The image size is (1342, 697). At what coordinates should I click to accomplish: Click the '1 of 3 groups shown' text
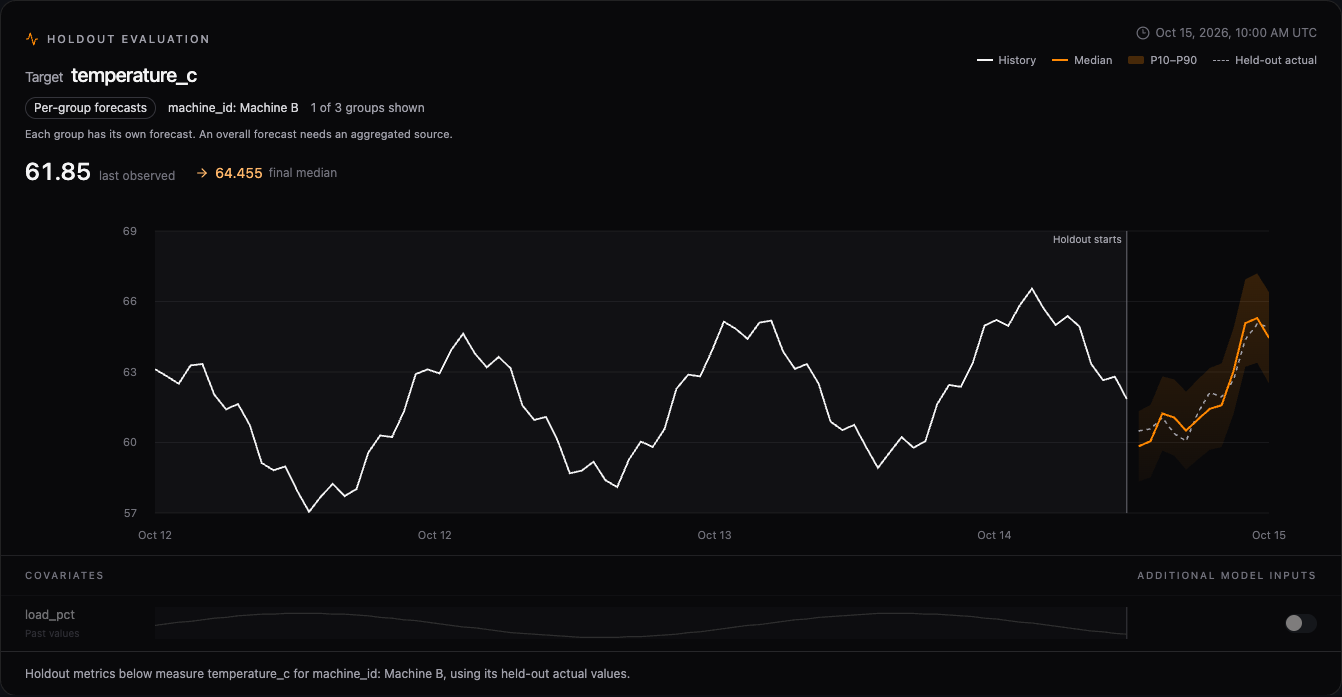point(367,108)
